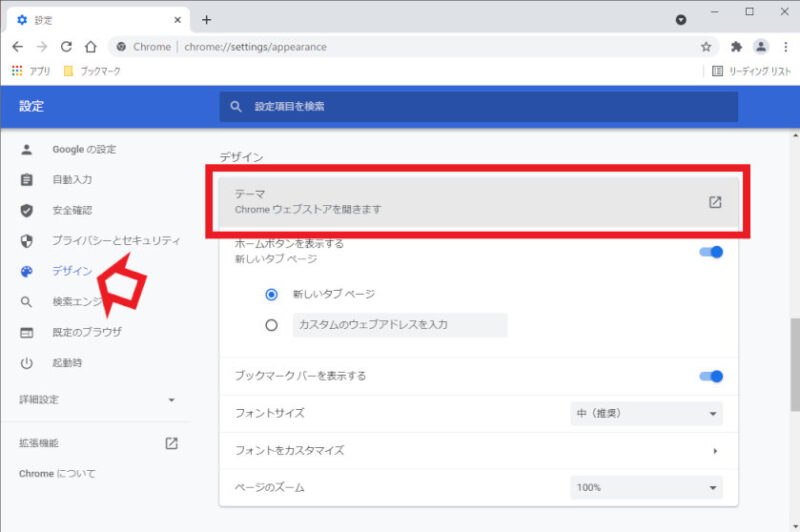Screen dimensions: 800x532
Task: Reload the page with the refresh icon
Action: coord(66,47)
